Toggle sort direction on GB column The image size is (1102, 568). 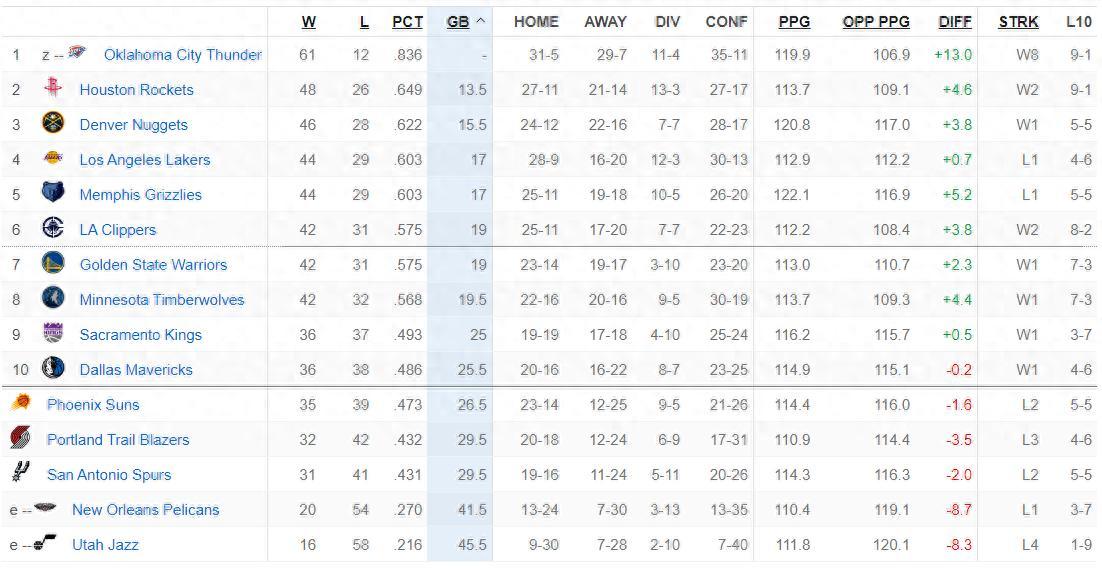465,21
